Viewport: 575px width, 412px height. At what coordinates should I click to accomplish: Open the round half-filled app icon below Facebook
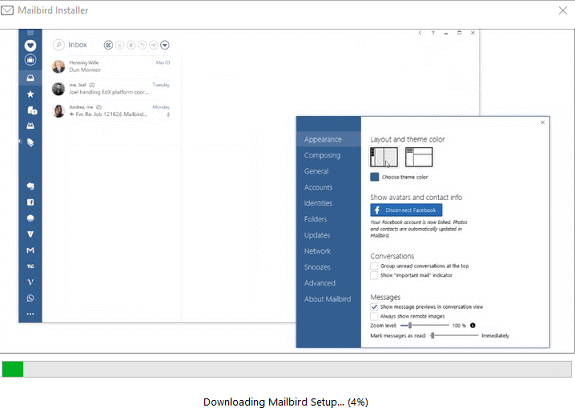[x=30, y=218]
